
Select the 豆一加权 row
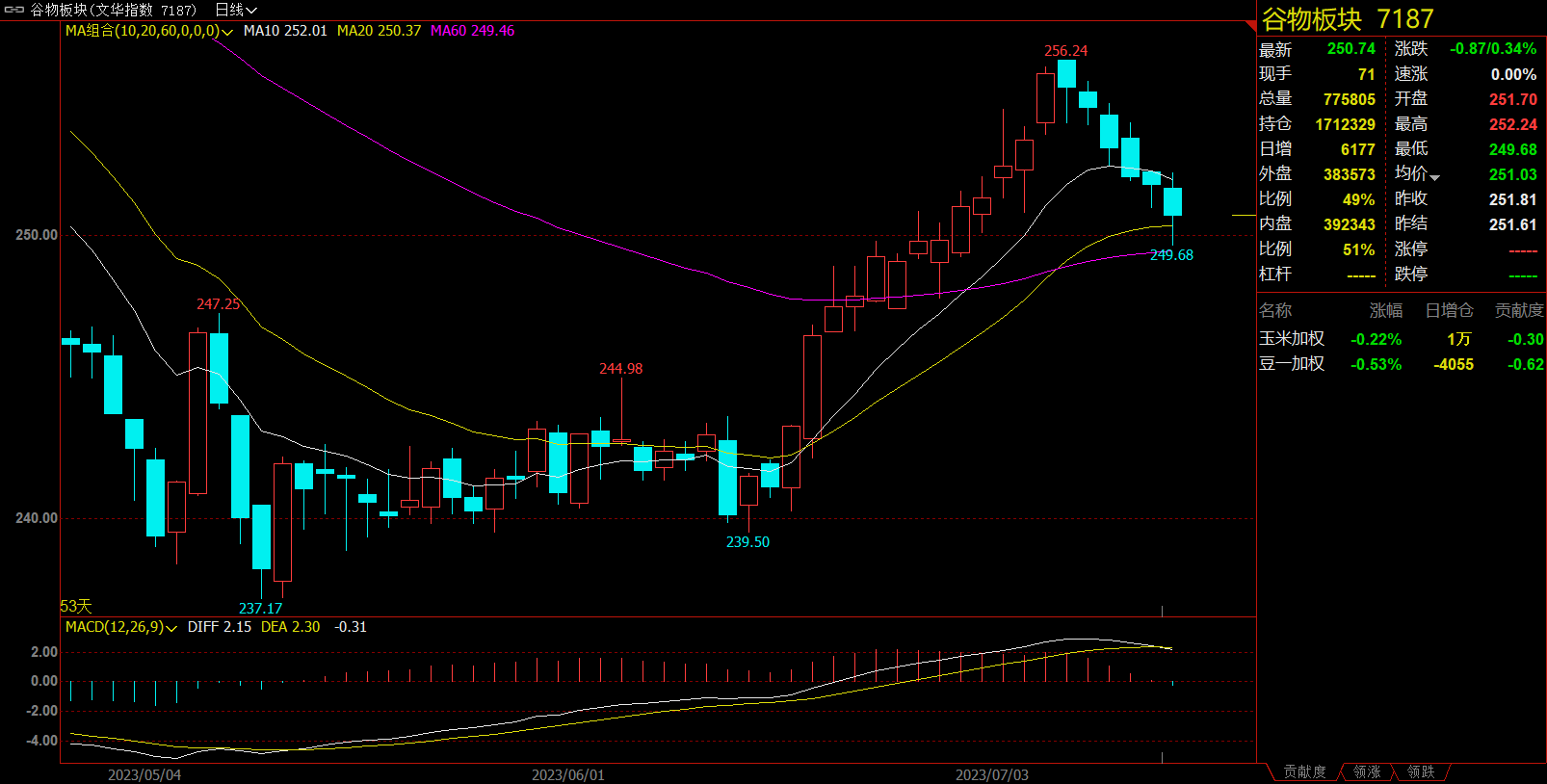(x=1402, y=364)
